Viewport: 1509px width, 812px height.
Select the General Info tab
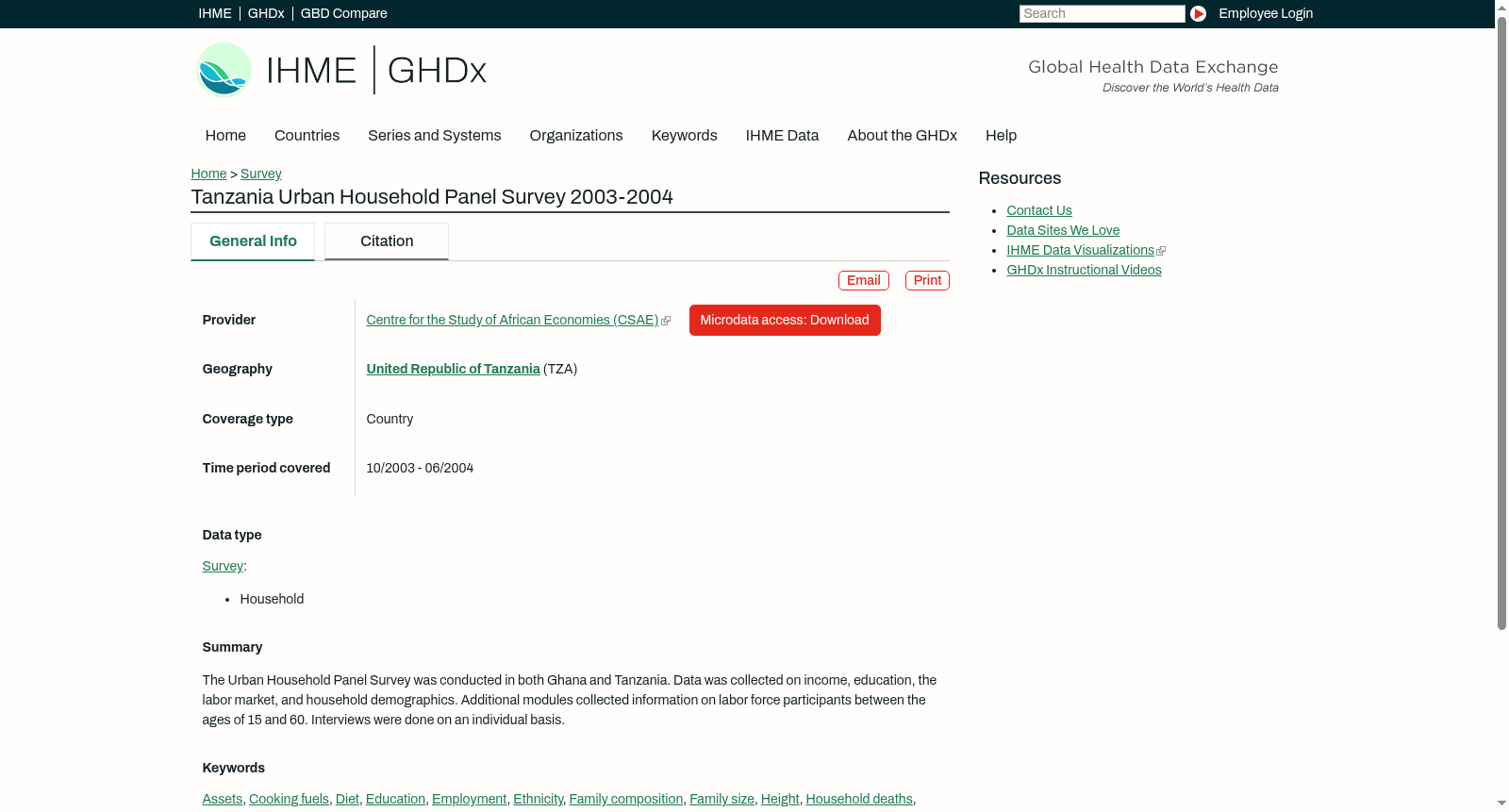click(253, 241)
